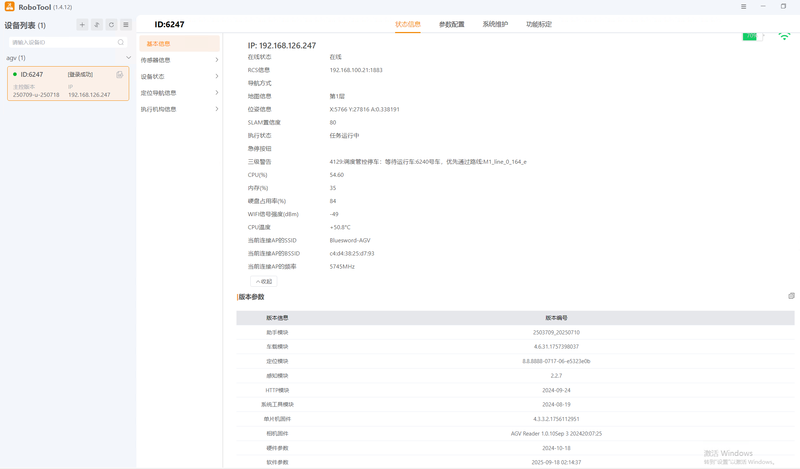Expand the 执行机构信息 section

coord(180,109)
